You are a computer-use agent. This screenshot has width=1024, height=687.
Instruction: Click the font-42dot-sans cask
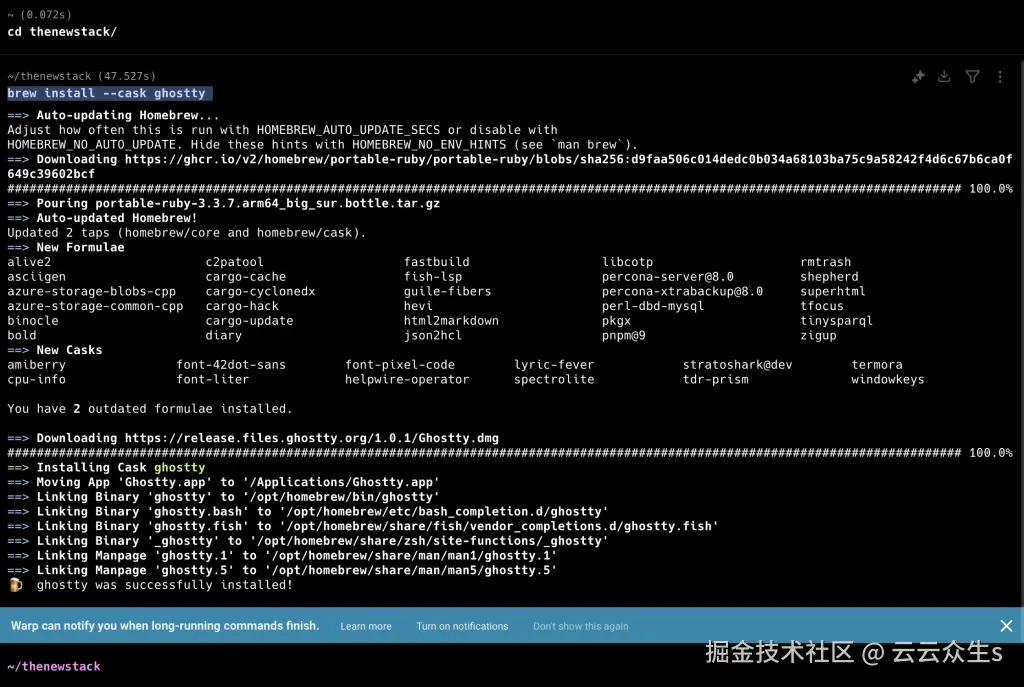[231, 365]
